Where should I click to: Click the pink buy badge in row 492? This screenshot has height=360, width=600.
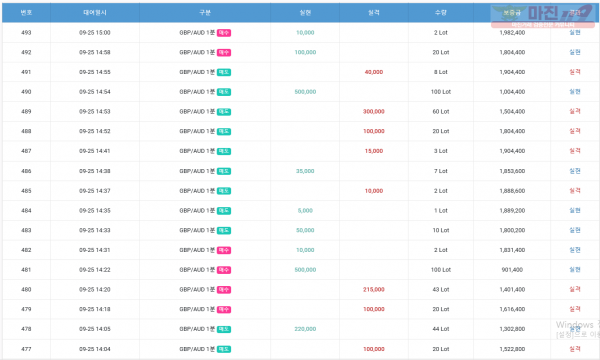(224, 52)
